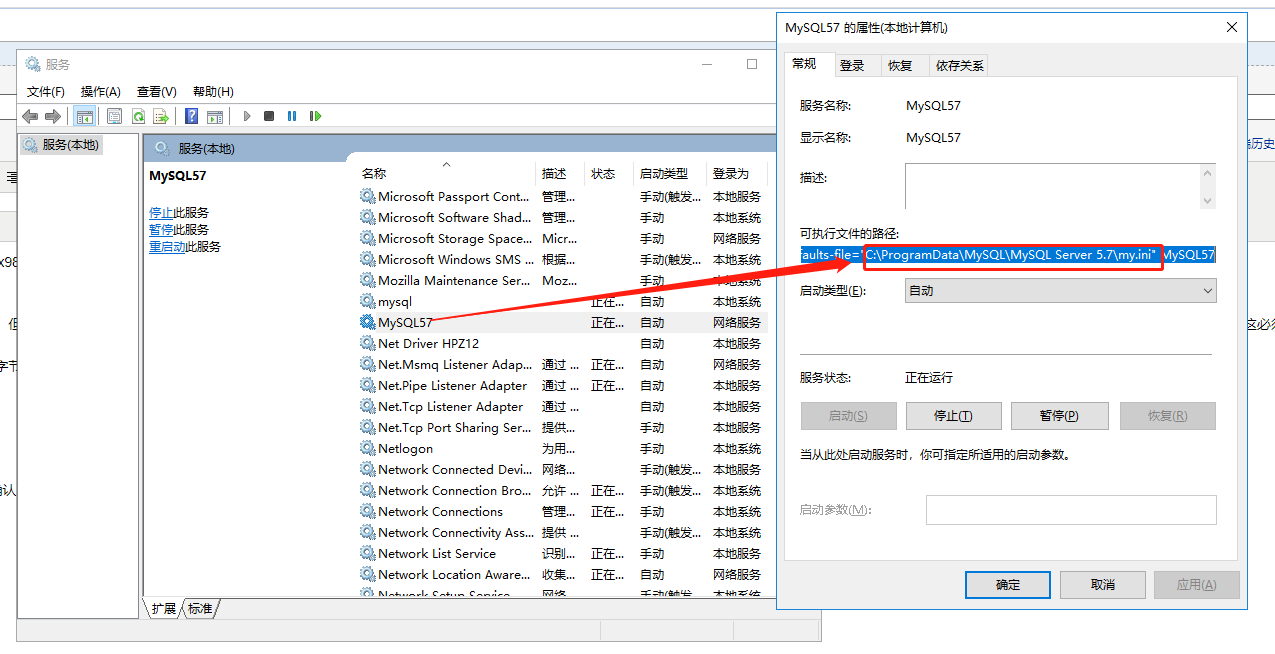Click the Refresh toolbar icon

(138, 116)
